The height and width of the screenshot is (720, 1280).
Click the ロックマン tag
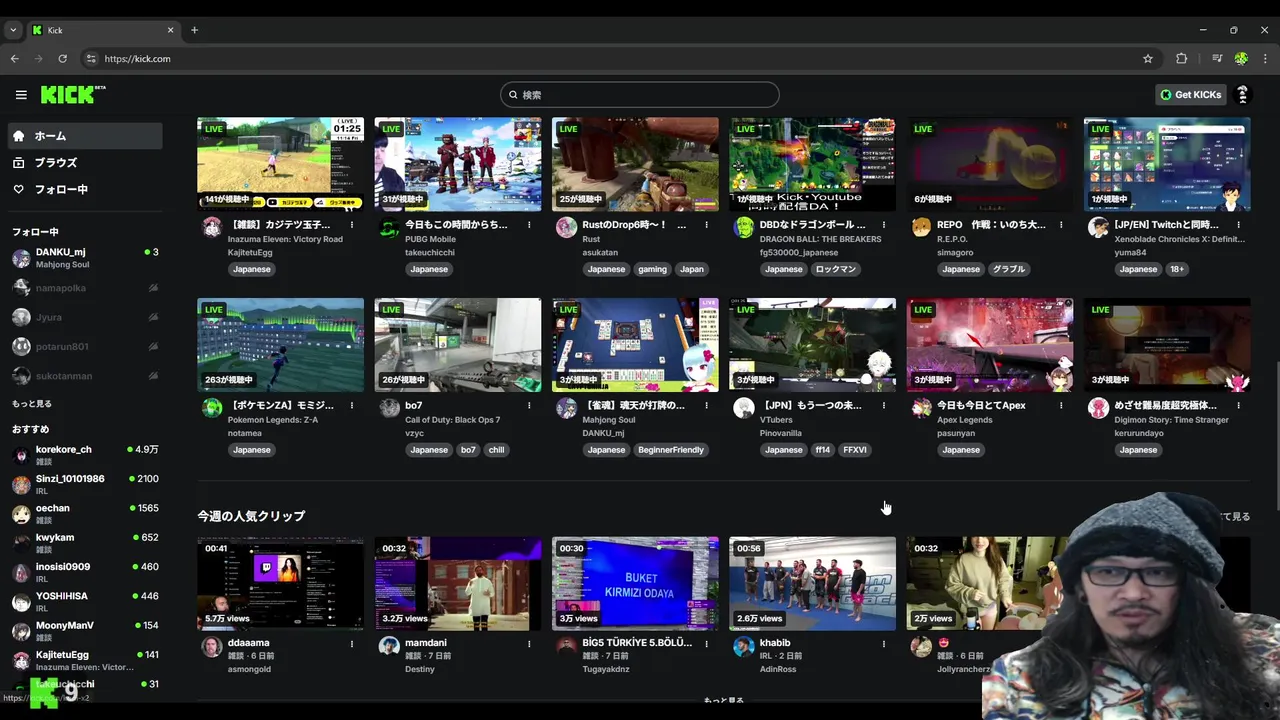tap(836, 269)
